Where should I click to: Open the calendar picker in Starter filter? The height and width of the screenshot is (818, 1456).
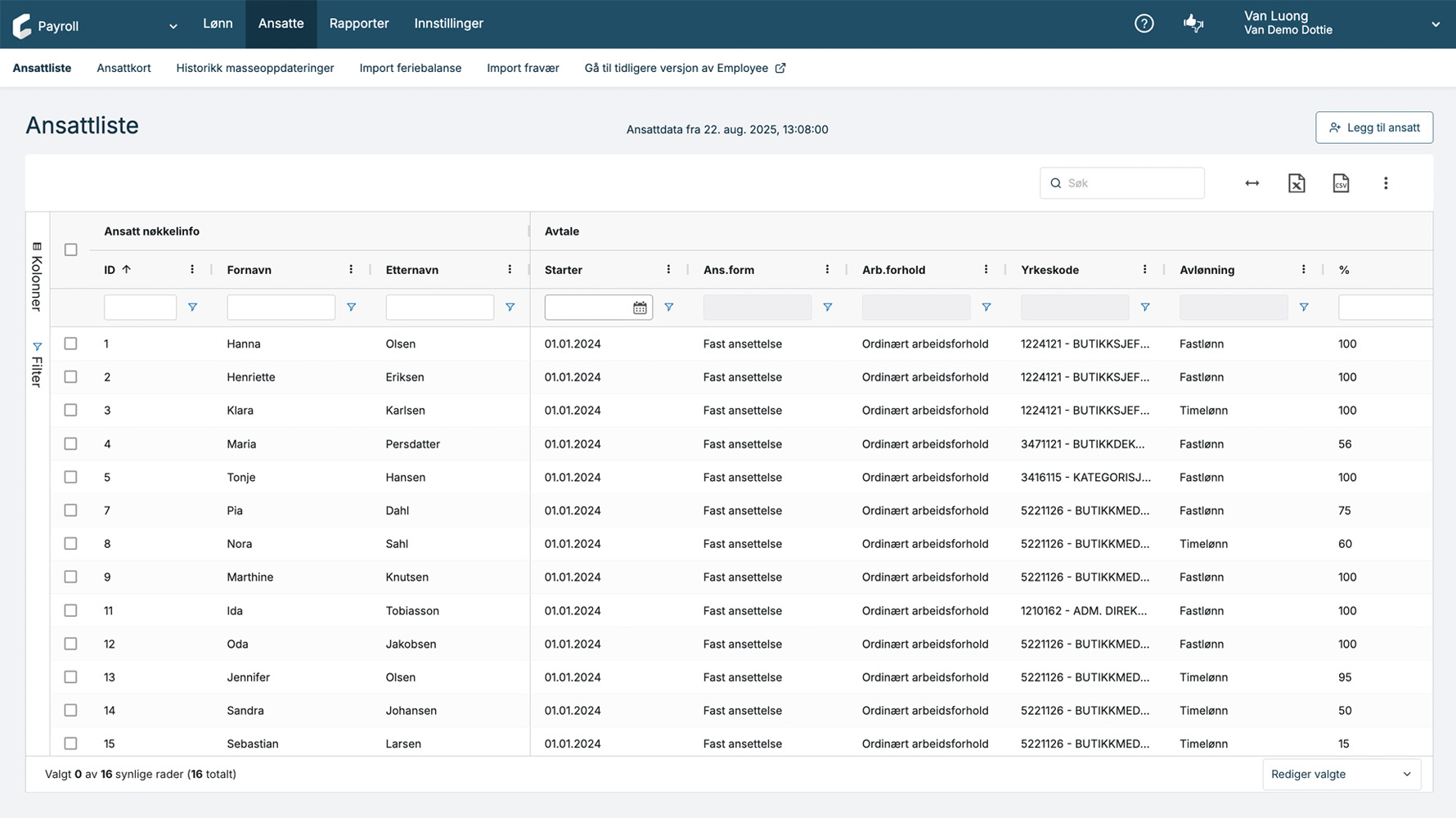[640, 308]
